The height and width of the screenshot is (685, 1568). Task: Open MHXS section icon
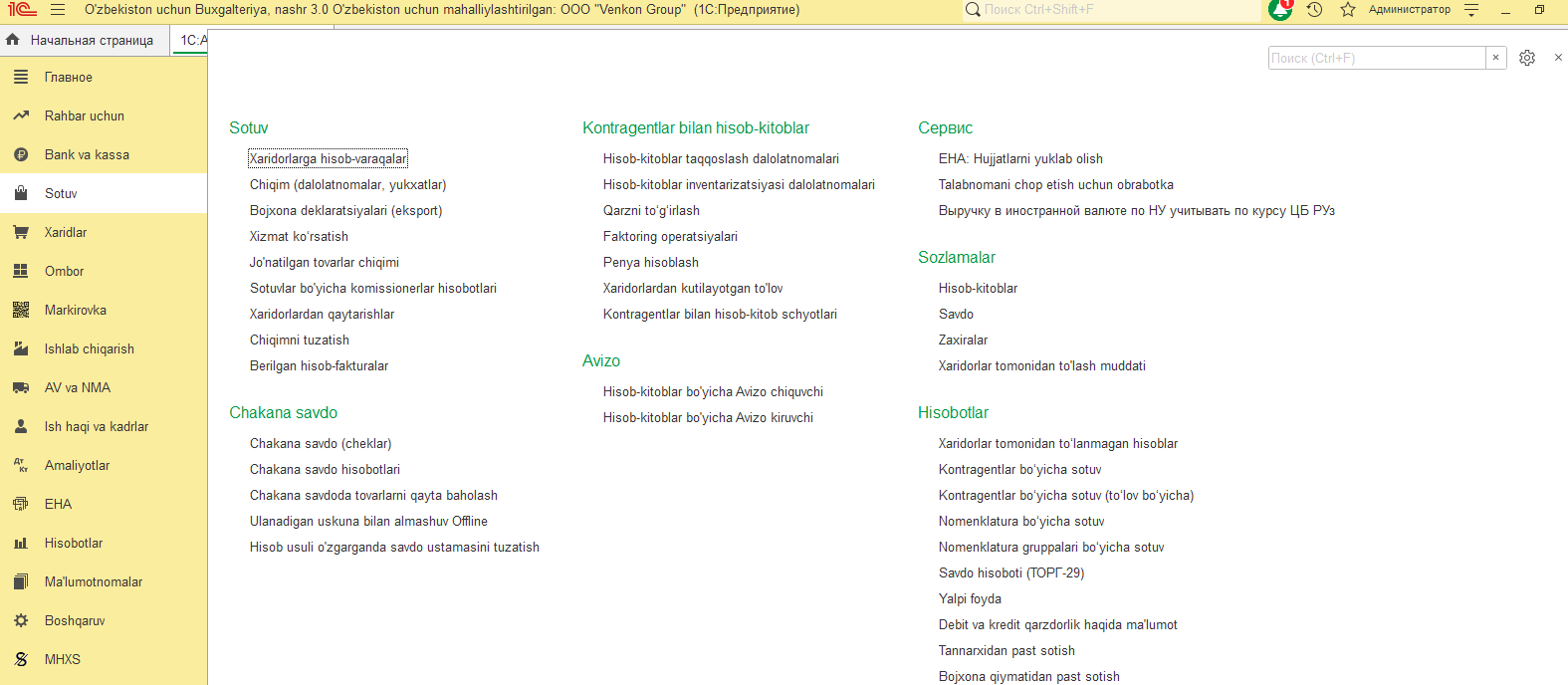[x=21, y=659]
